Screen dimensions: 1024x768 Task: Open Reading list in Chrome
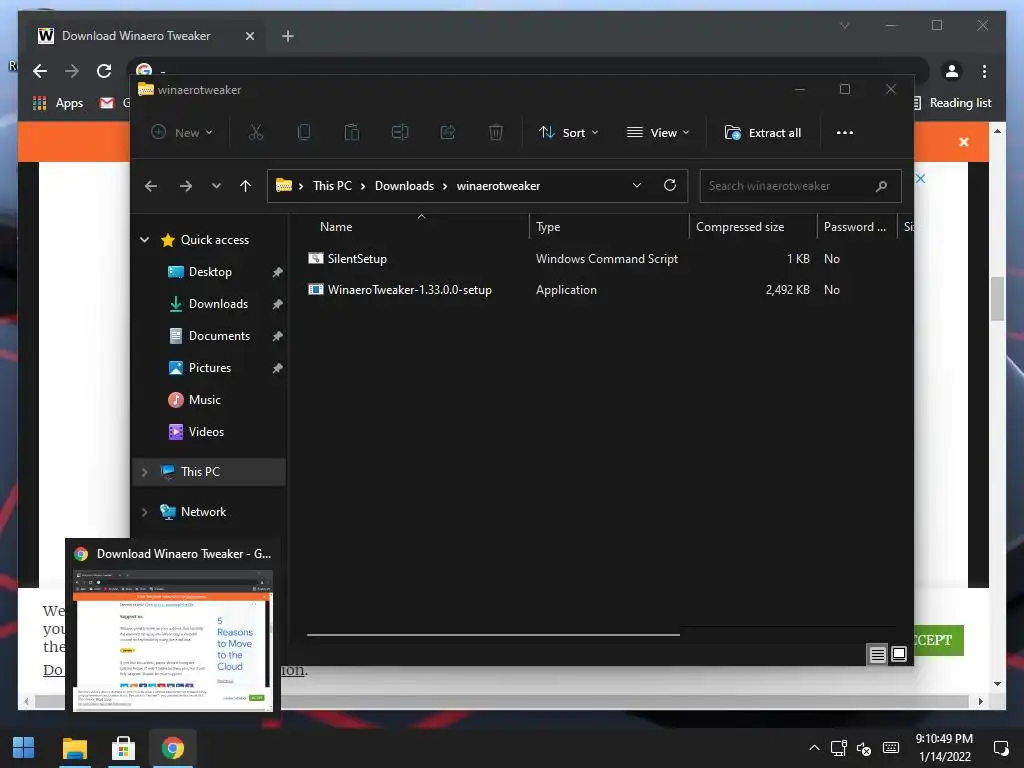click(x=952, y=103)
